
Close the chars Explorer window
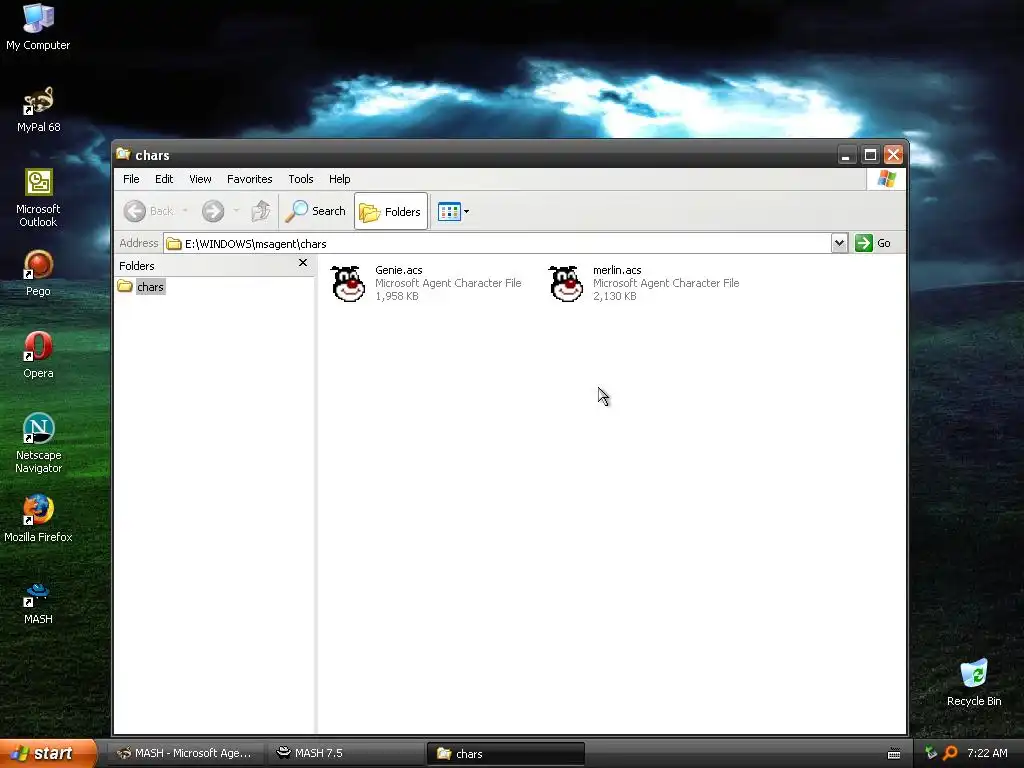893,155
